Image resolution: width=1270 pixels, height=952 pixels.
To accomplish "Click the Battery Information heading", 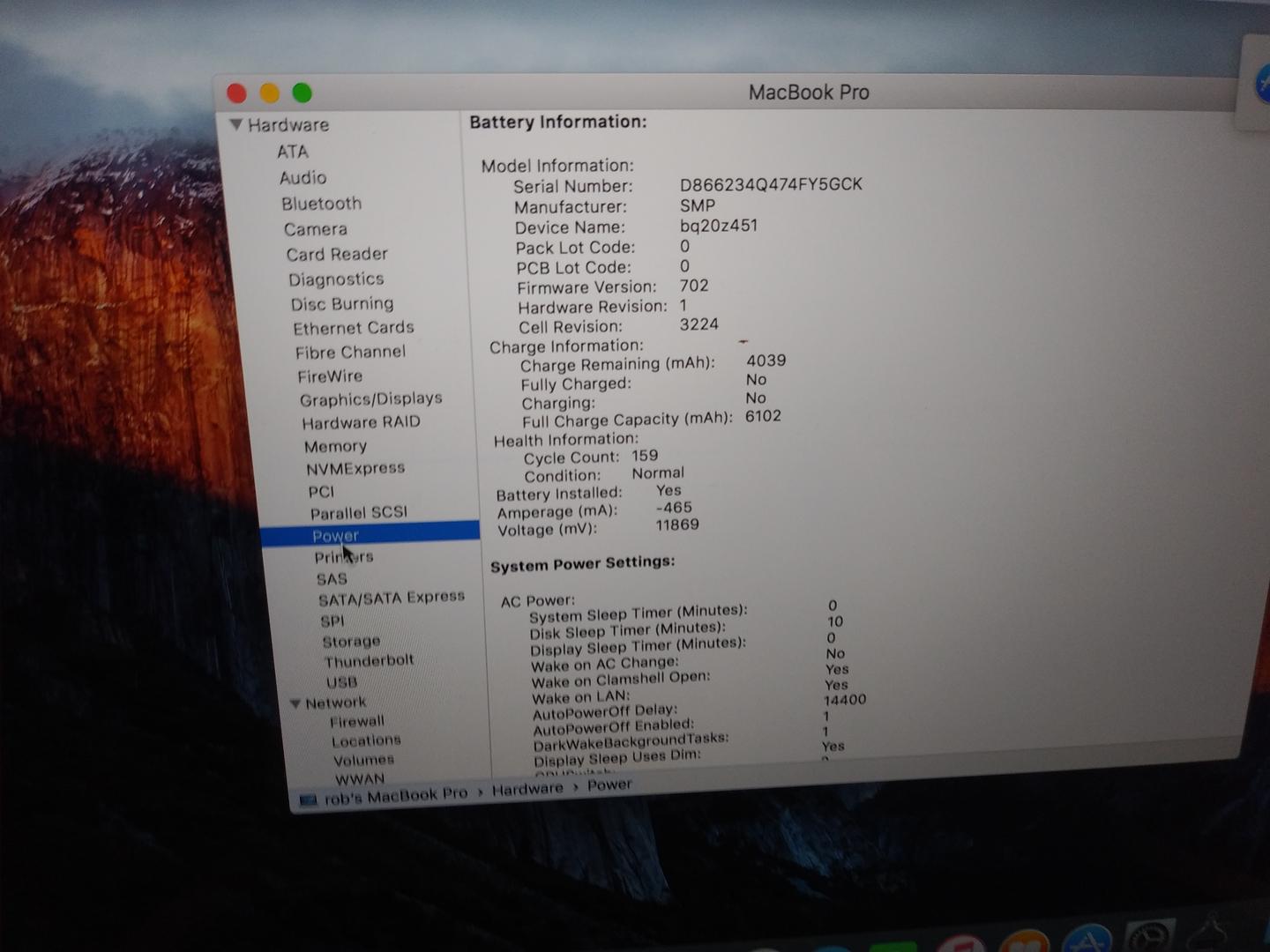I will (557, 123).
